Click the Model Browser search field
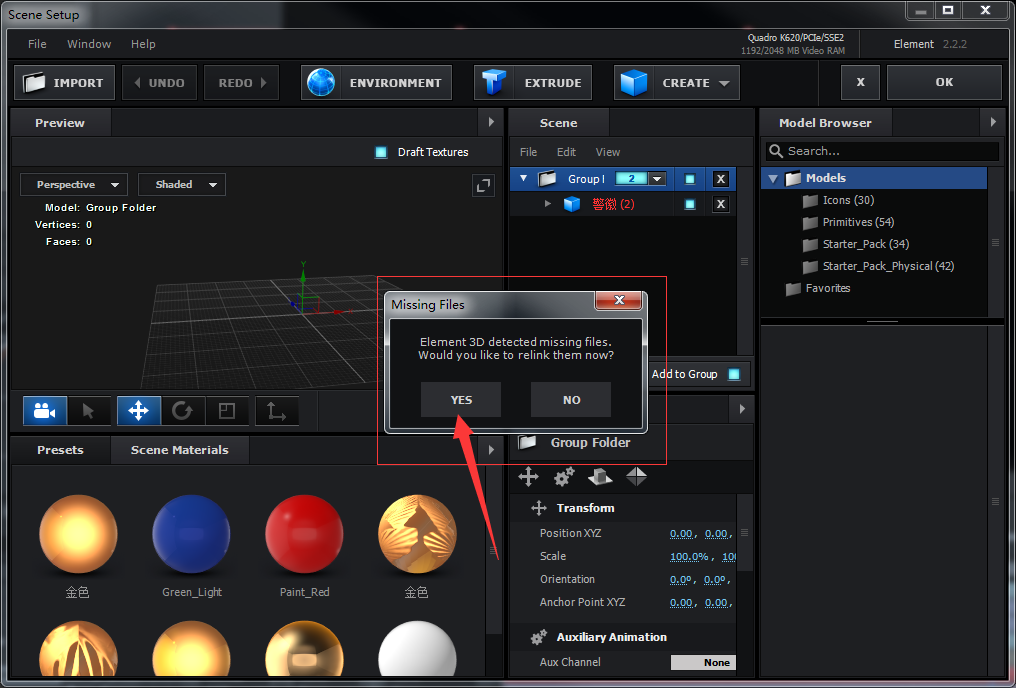 click(883, 151)
